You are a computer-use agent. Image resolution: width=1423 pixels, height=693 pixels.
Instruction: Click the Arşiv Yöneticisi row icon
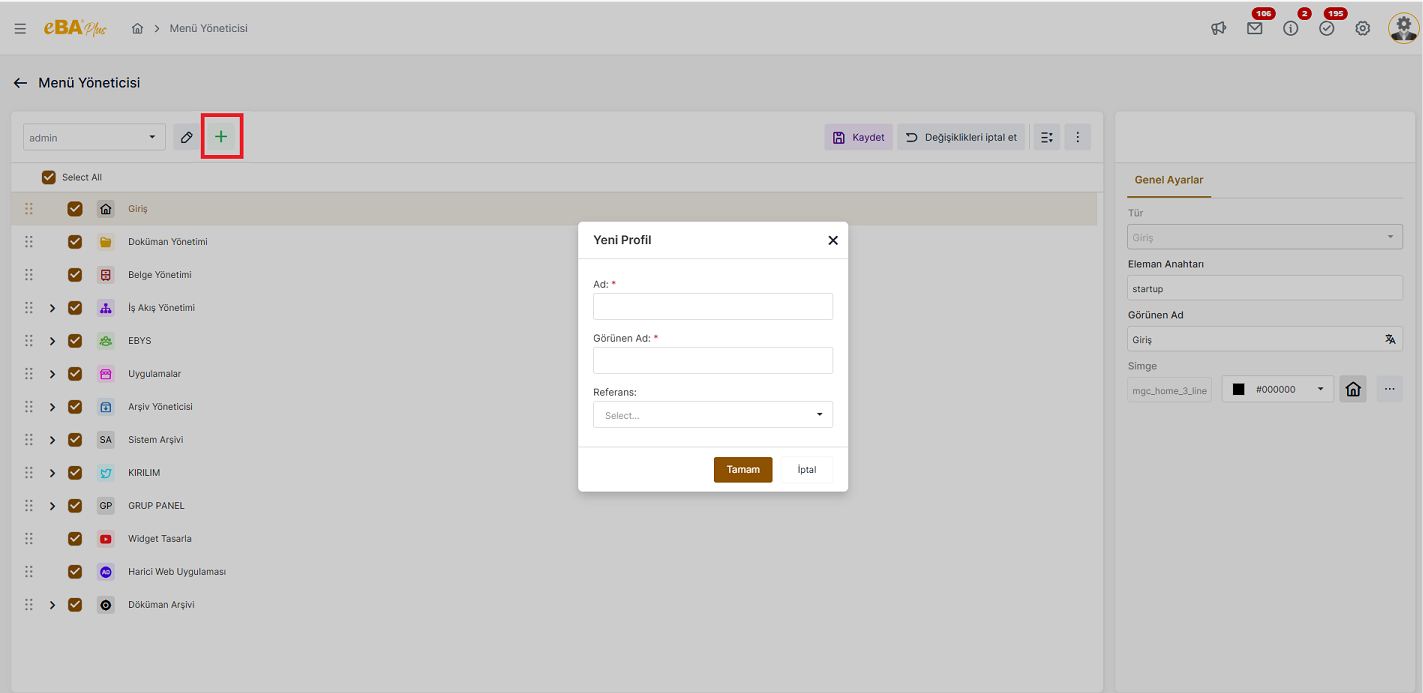[x=106, y=407]
